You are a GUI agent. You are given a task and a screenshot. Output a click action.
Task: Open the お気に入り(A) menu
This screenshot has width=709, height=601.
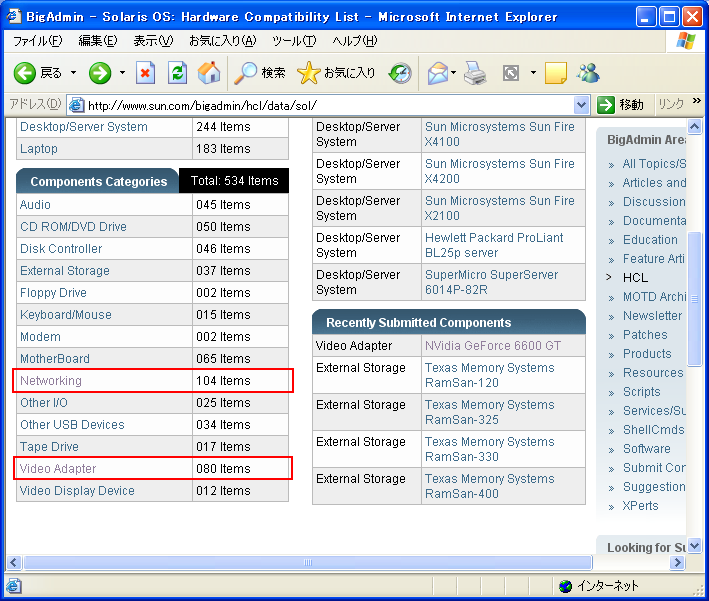(222, 41)
